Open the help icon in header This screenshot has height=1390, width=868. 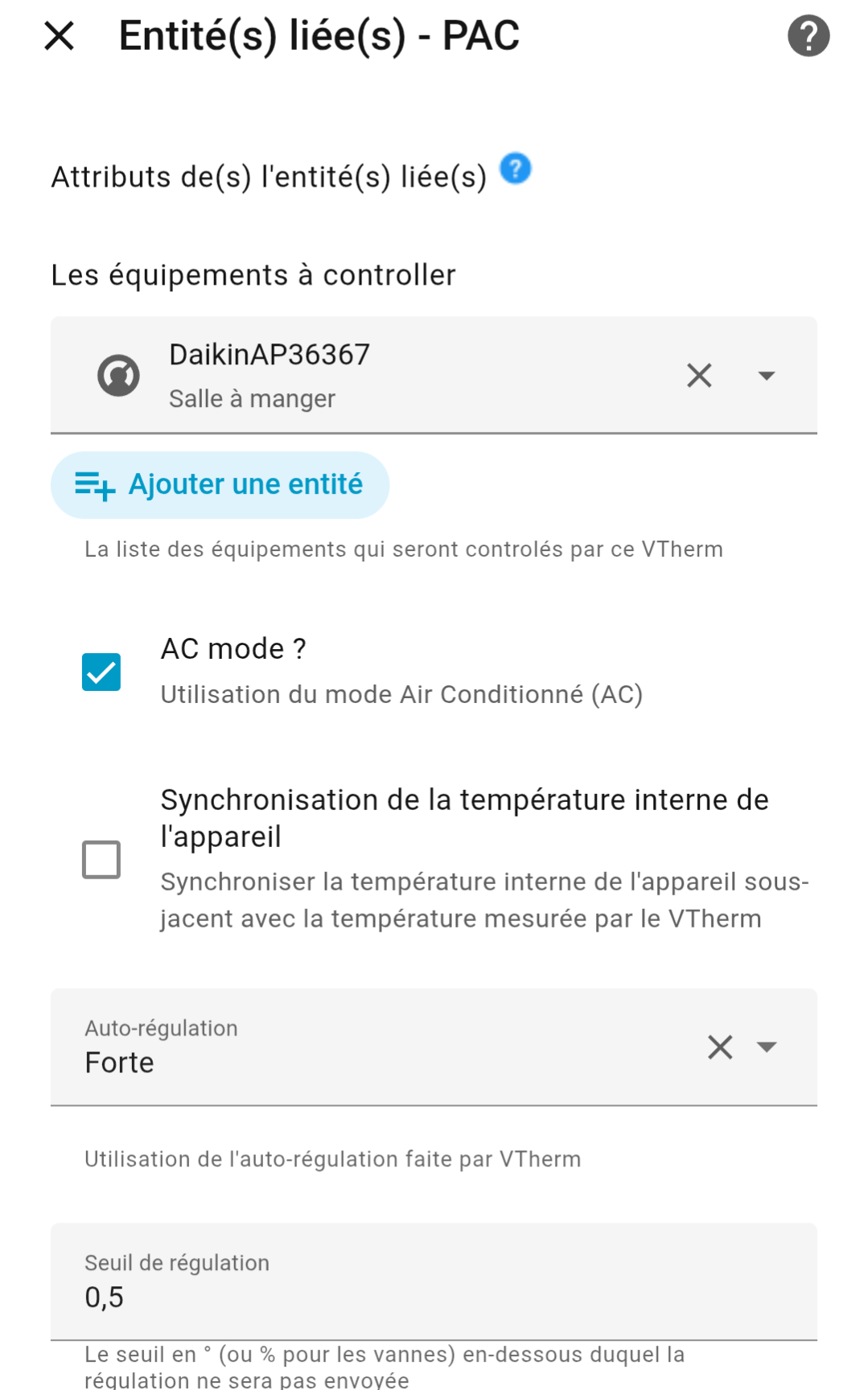808,36
